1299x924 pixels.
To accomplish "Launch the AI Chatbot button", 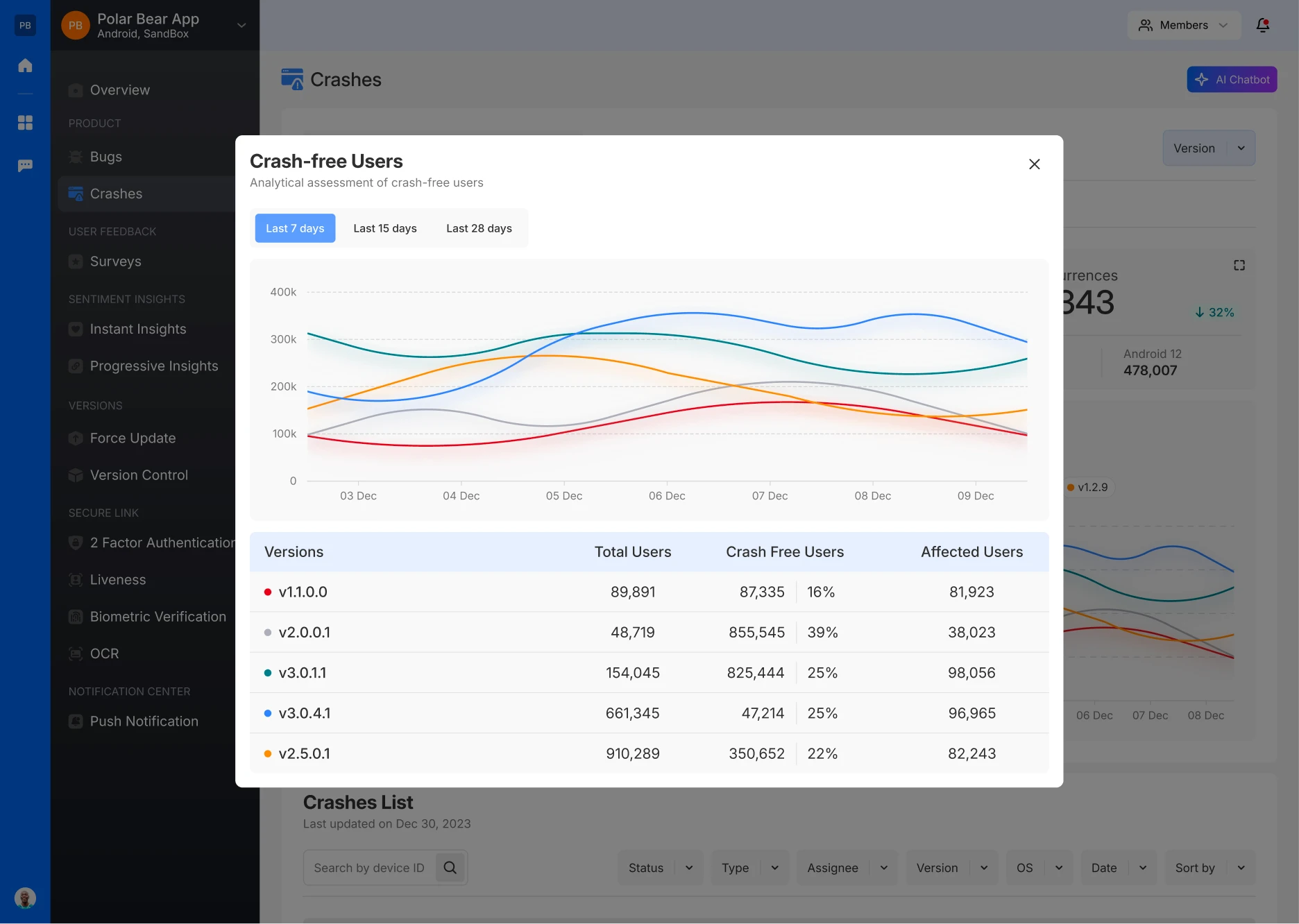I will [x=1232, y=80].
